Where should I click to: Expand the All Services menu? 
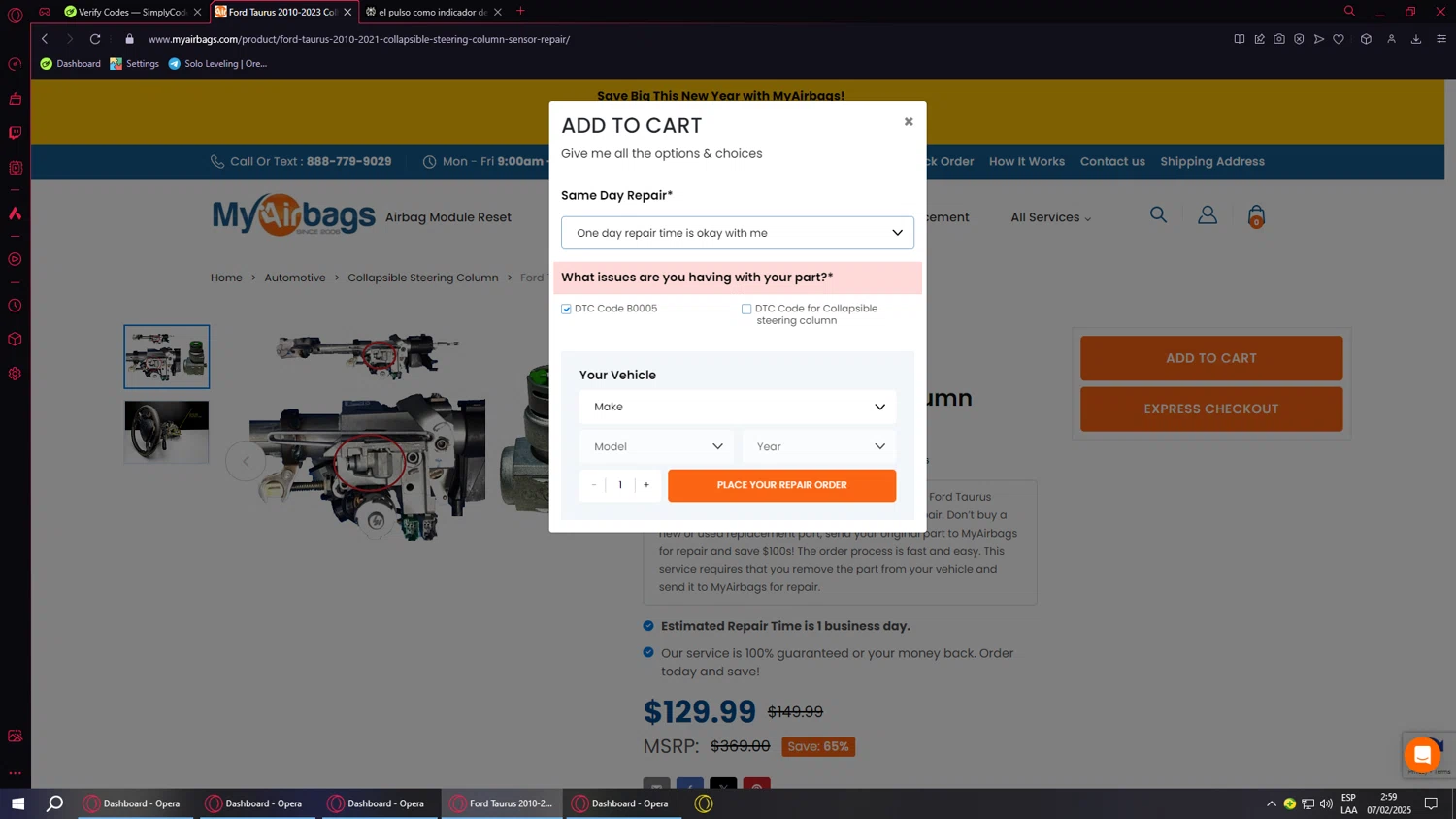pos(1050,217)
